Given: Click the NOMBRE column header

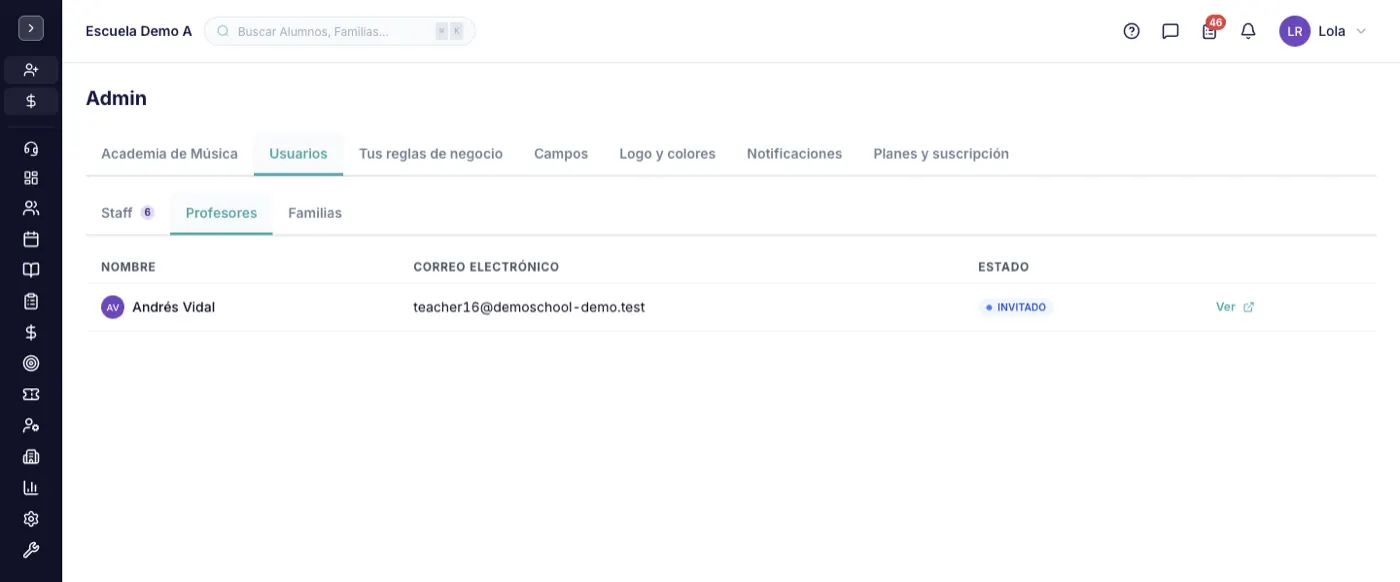Looking at the screenshot, I should pyautogui.click(x=128, y=267).
